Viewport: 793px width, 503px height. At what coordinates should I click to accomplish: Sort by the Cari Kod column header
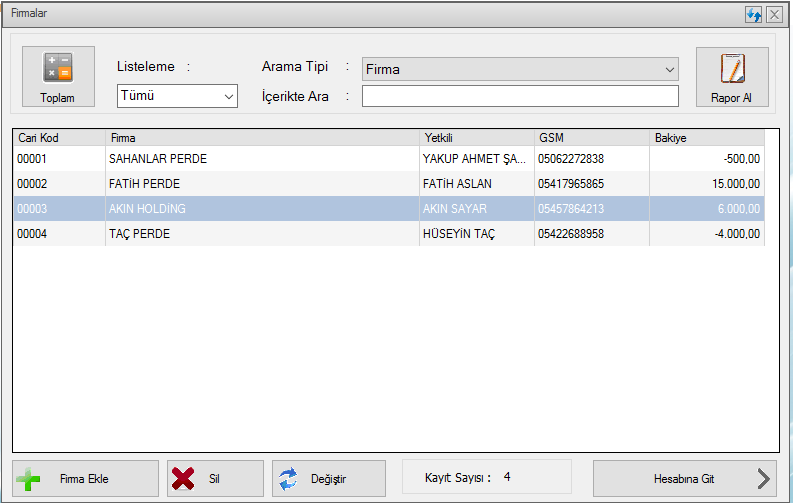pos(58,137)
